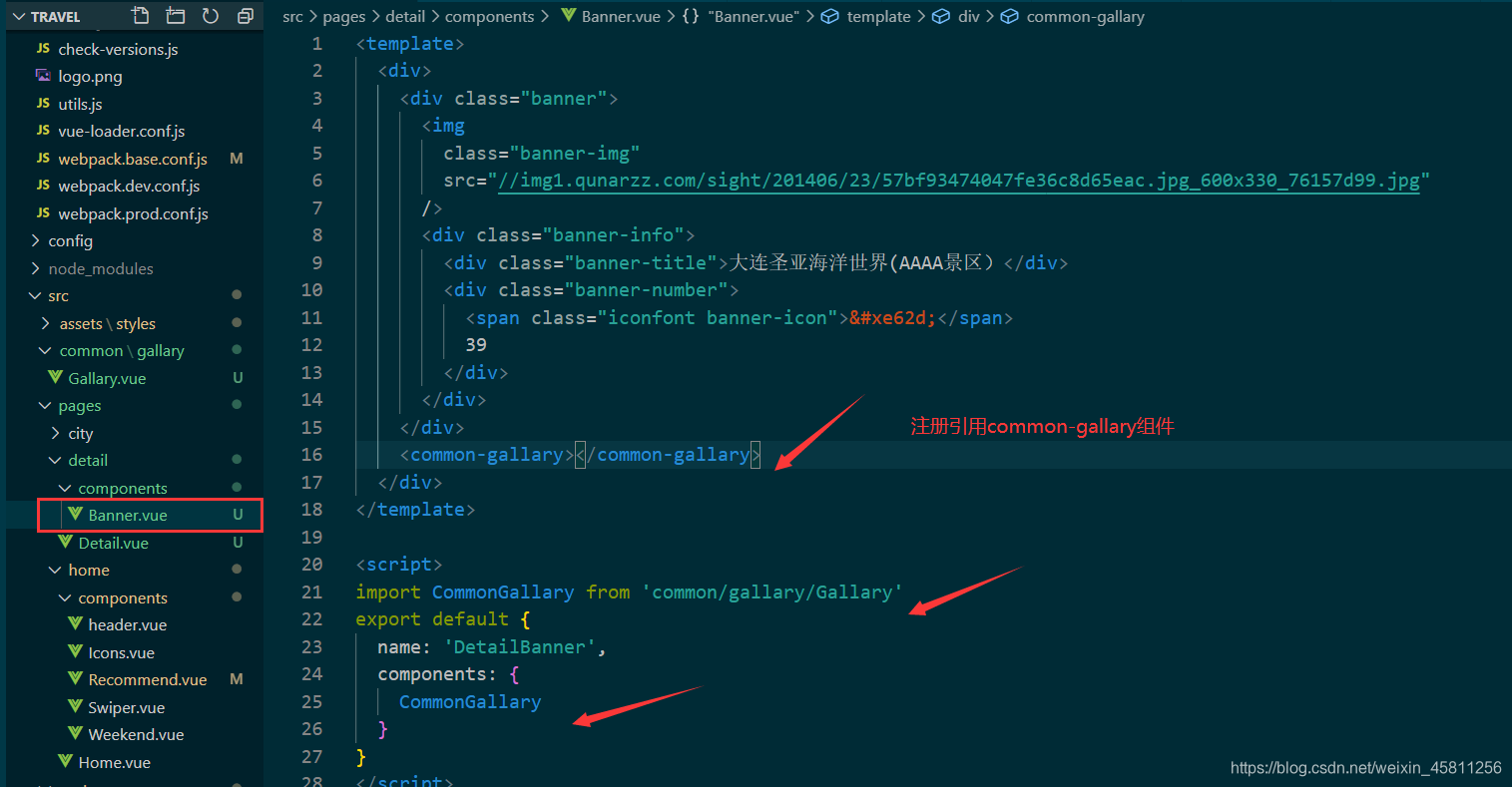Viewport: 1512px width, 787px height.
Task: Open Swiper.vue file
Action: click(126, 707)
